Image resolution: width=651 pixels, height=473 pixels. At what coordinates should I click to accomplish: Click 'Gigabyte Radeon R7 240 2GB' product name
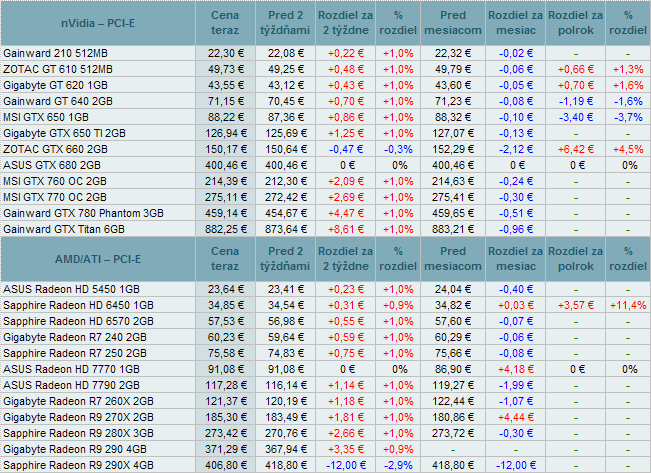pyautogui.click(x=75, y=337)
